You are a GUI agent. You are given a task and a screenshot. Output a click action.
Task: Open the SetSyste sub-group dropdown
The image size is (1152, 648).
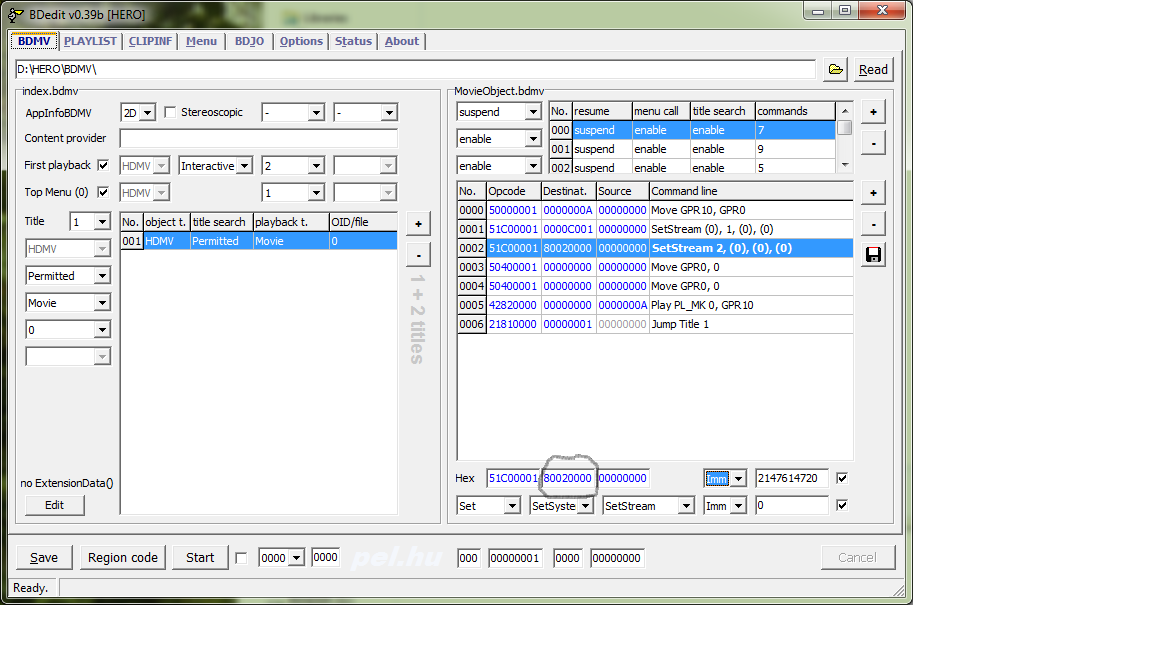tap(586, 505)
